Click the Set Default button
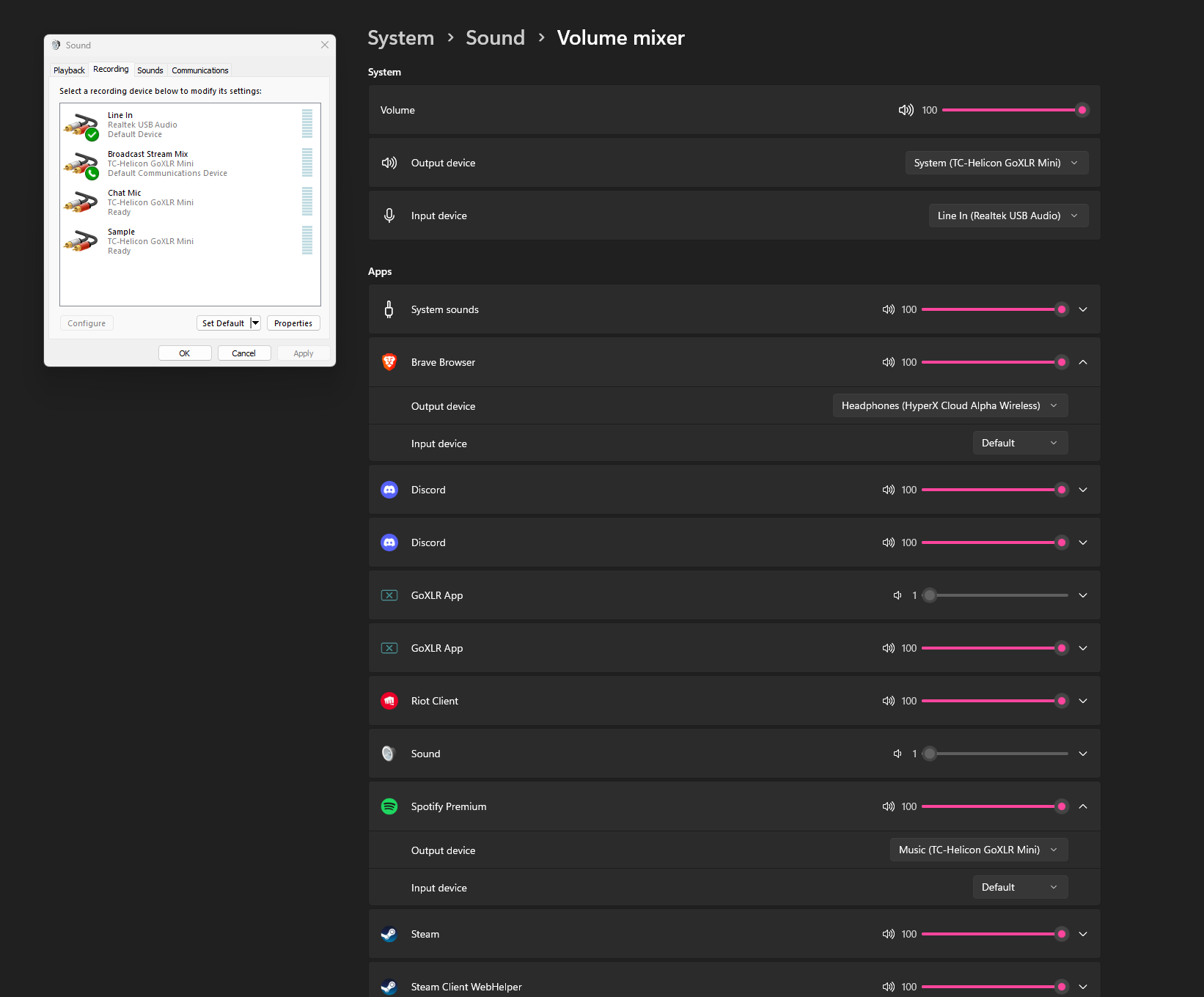Screen dimensions: 1204x997 224,323
